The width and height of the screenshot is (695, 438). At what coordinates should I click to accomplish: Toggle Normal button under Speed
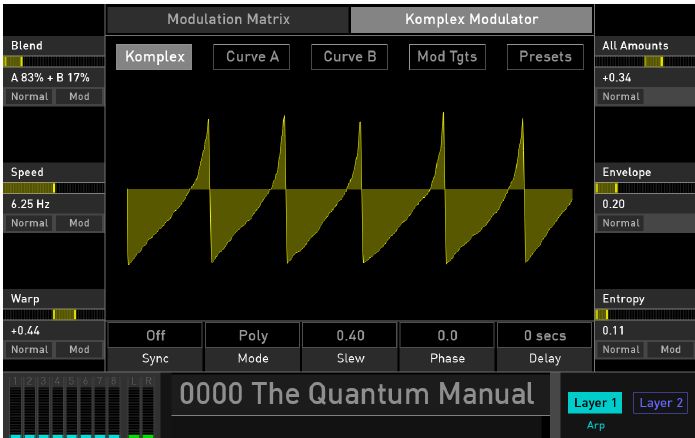tap(29, 223)
